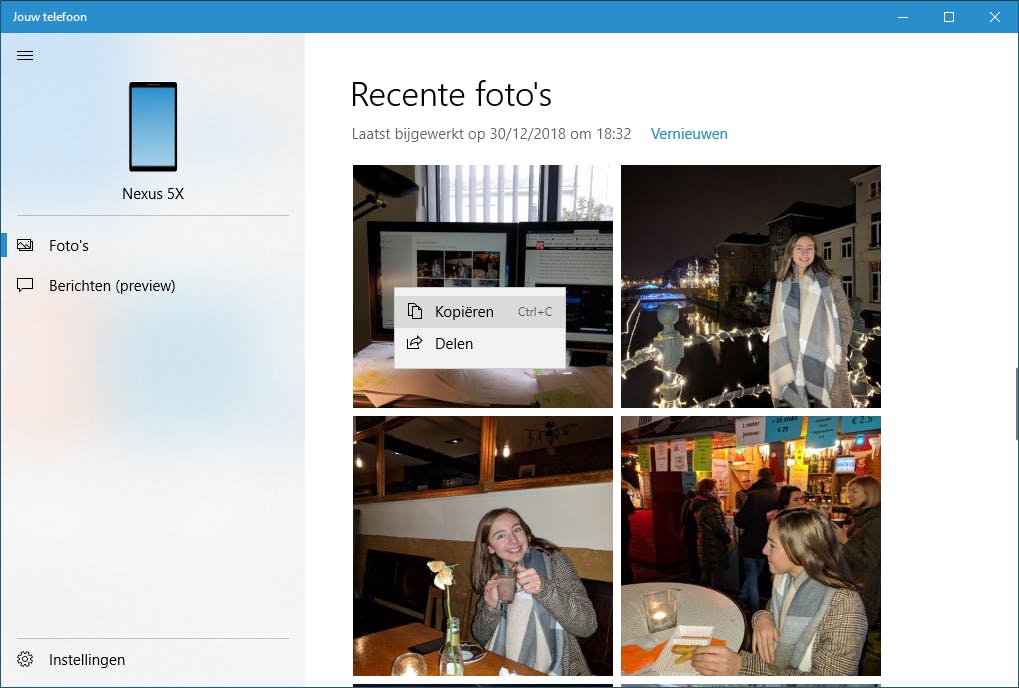Click the Instellingen gear icon
The width and height of the screenshot is (1019, 688).
coord(26,660)
